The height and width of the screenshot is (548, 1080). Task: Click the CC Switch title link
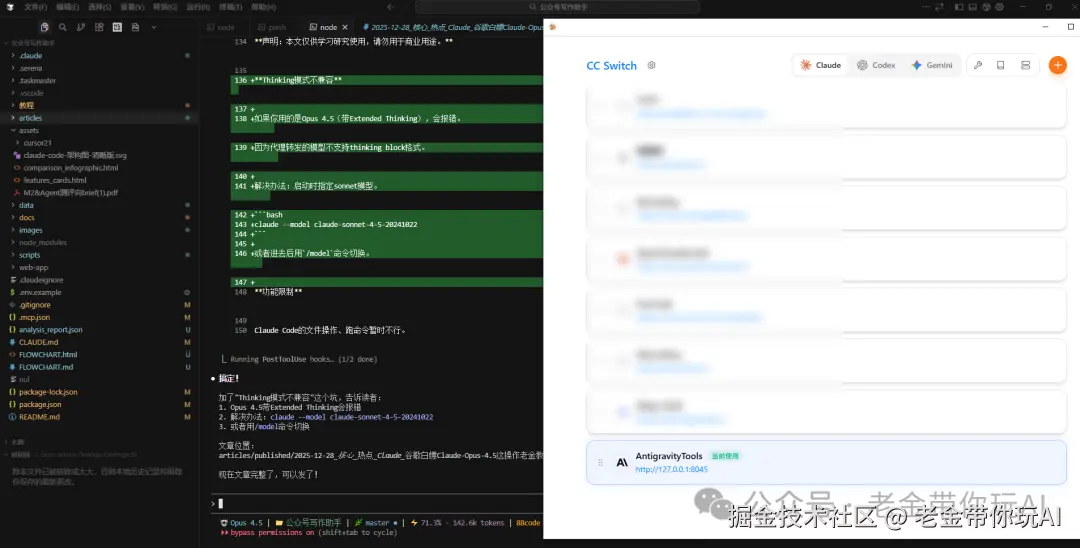pyautogui.click(x=611, y=66)
